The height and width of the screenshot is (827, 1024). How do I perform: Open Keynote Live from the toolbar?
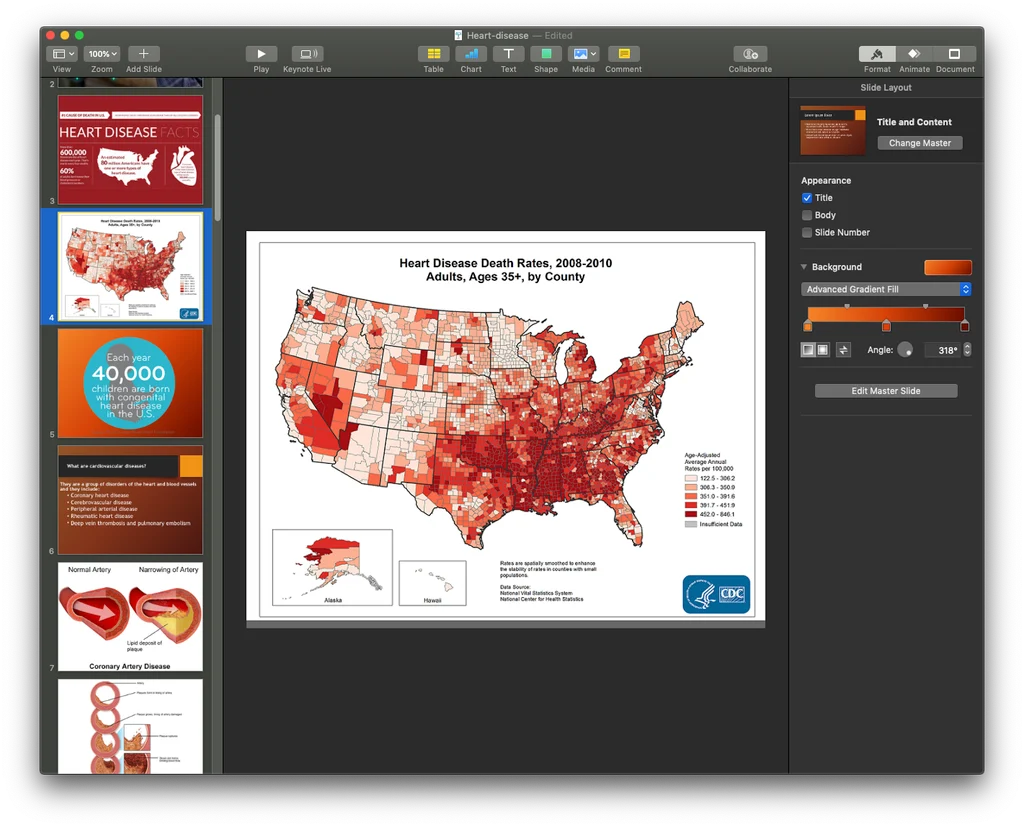pos(307,54)
